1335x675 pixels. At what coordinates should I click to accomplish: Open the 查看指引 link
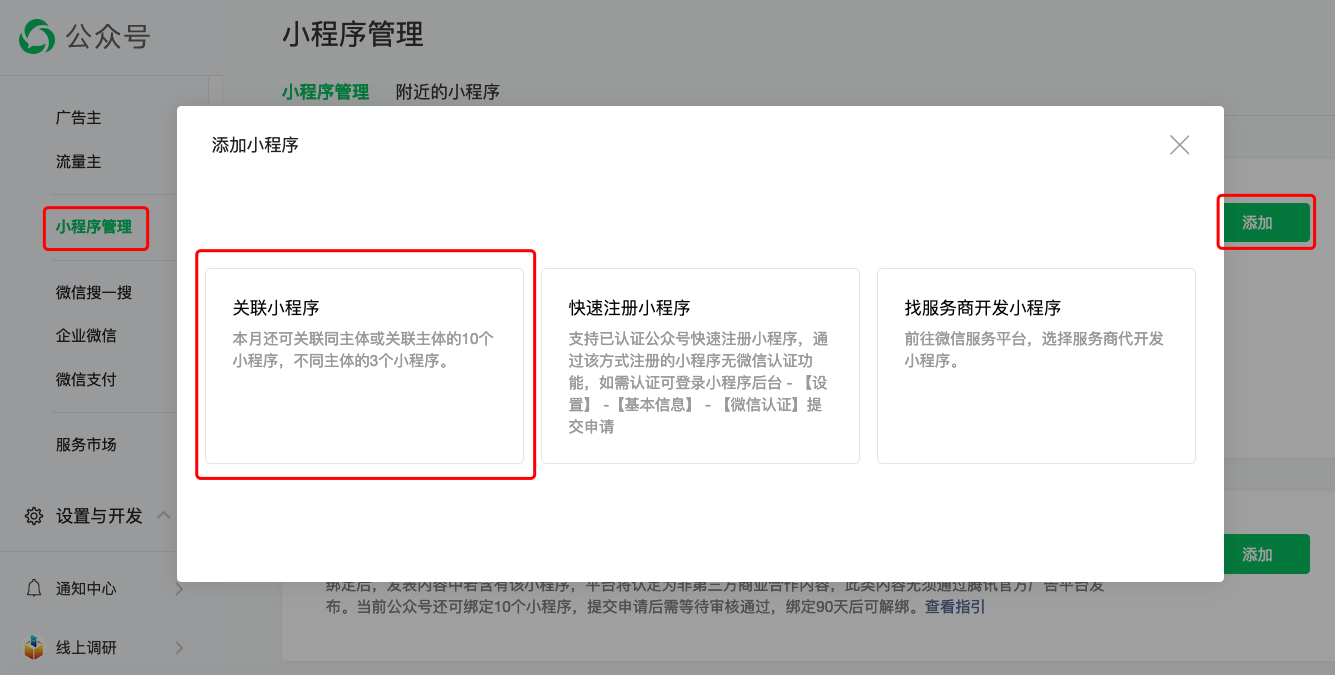955,607
